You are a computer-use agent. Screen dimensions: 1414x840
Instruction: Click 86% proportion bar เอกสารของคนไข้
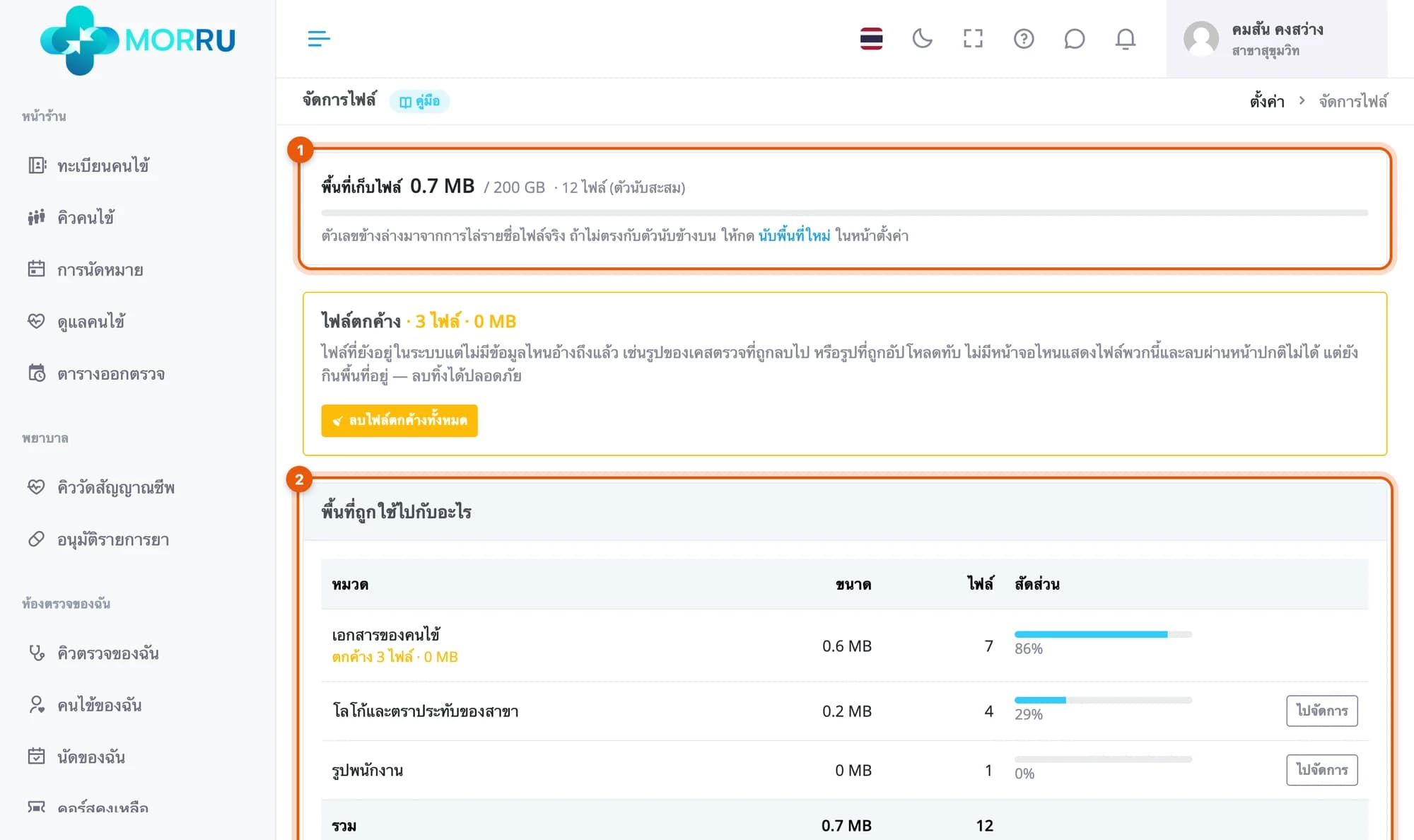pyautogui.click(x=1103, y=634)
